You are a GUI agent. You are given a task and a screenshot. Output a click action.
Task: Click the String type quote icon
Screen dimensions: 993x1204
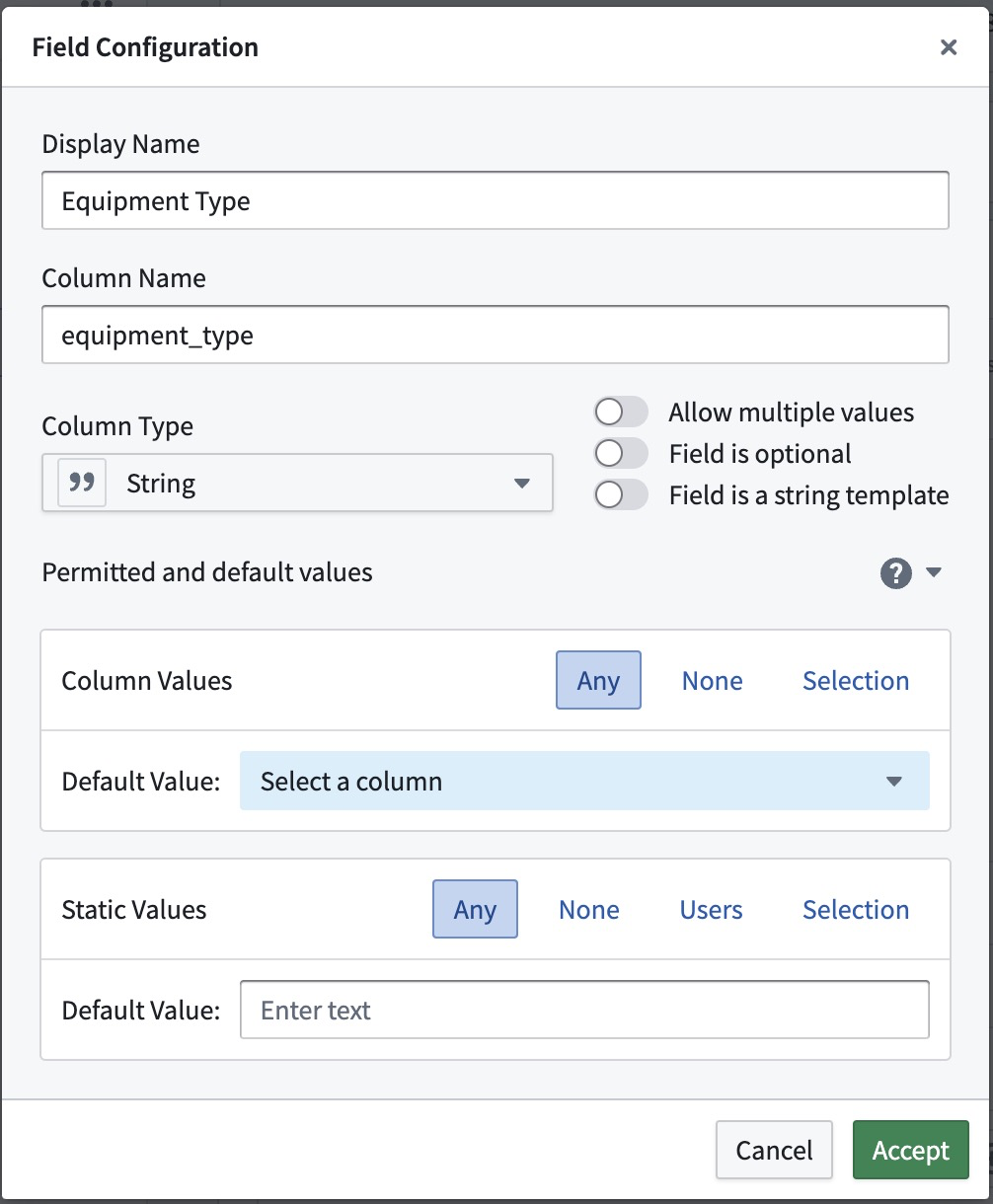click(82, 484)
